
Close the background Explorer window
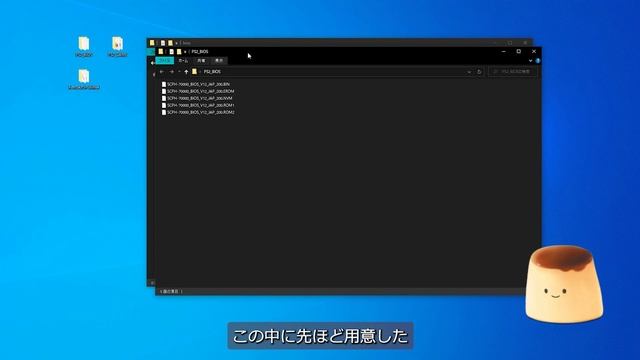(x=525, y=42)
